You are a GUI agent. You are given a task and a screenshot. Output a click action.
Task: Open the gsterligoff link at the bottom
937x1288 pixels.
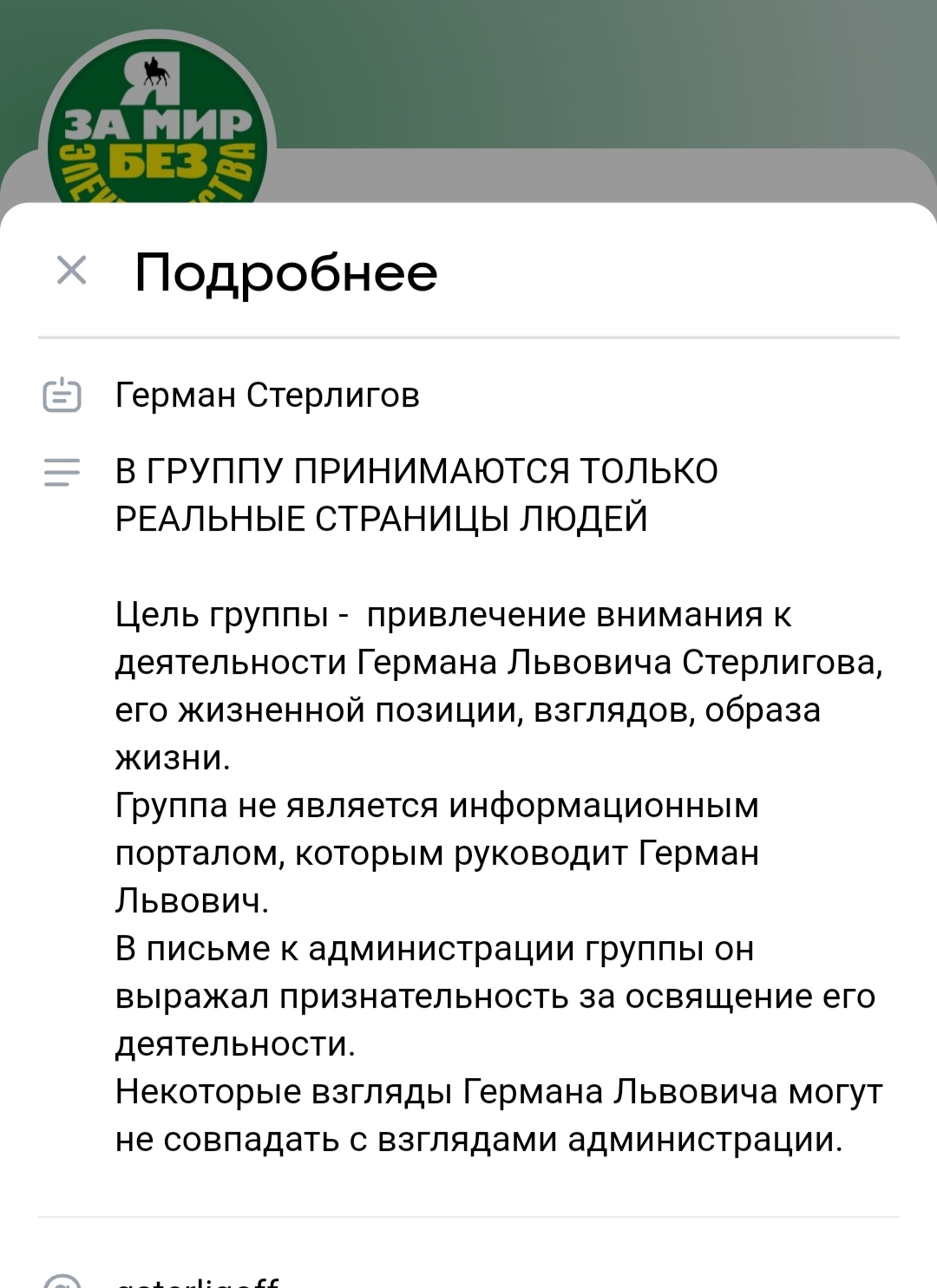[198, 1281]
